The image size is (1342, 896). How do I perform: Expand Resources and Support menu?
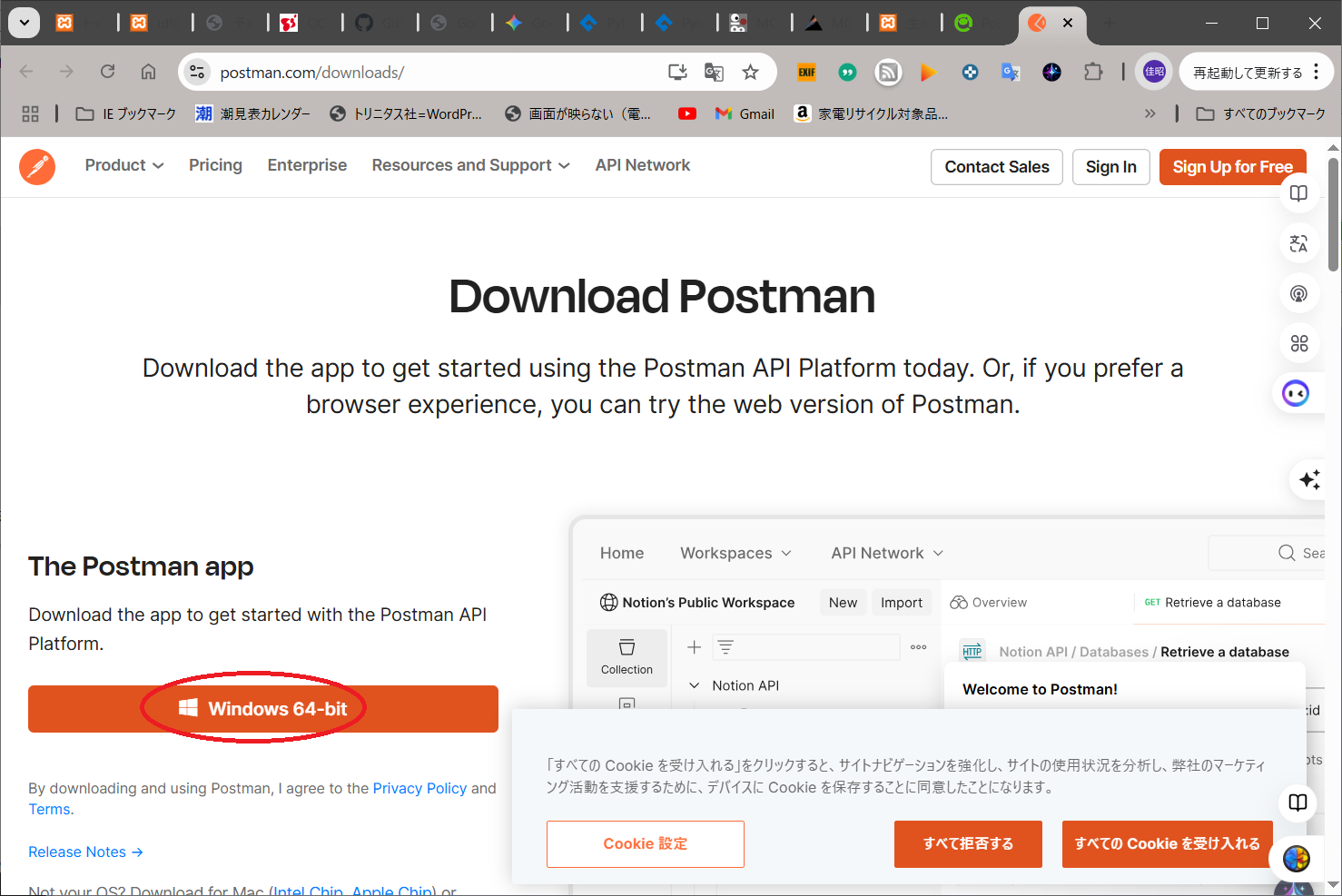click(x=470, y=165)
